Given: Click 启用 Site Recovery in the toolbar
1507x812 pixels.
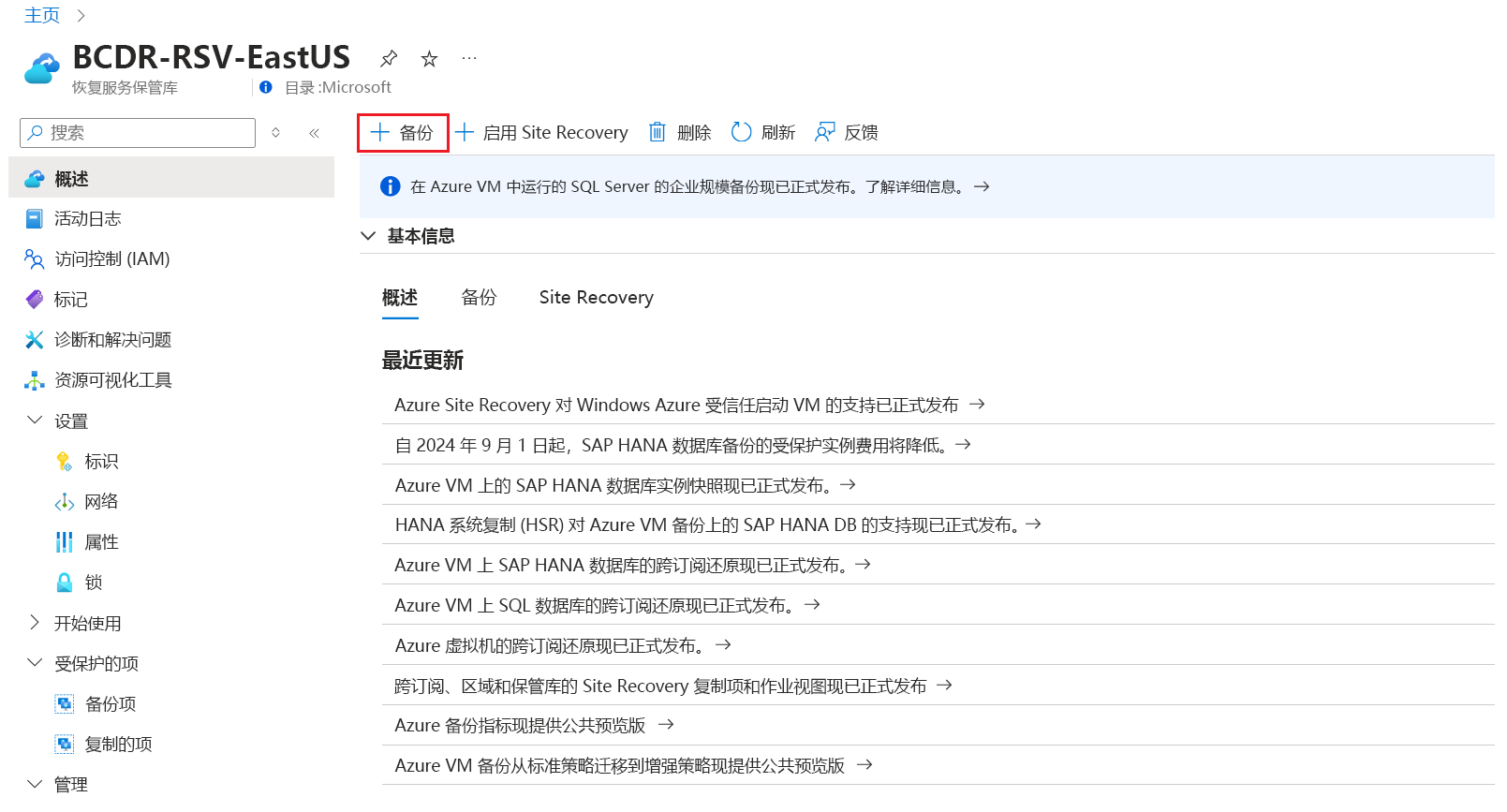Looking at the screenshot, I should 542,133.
